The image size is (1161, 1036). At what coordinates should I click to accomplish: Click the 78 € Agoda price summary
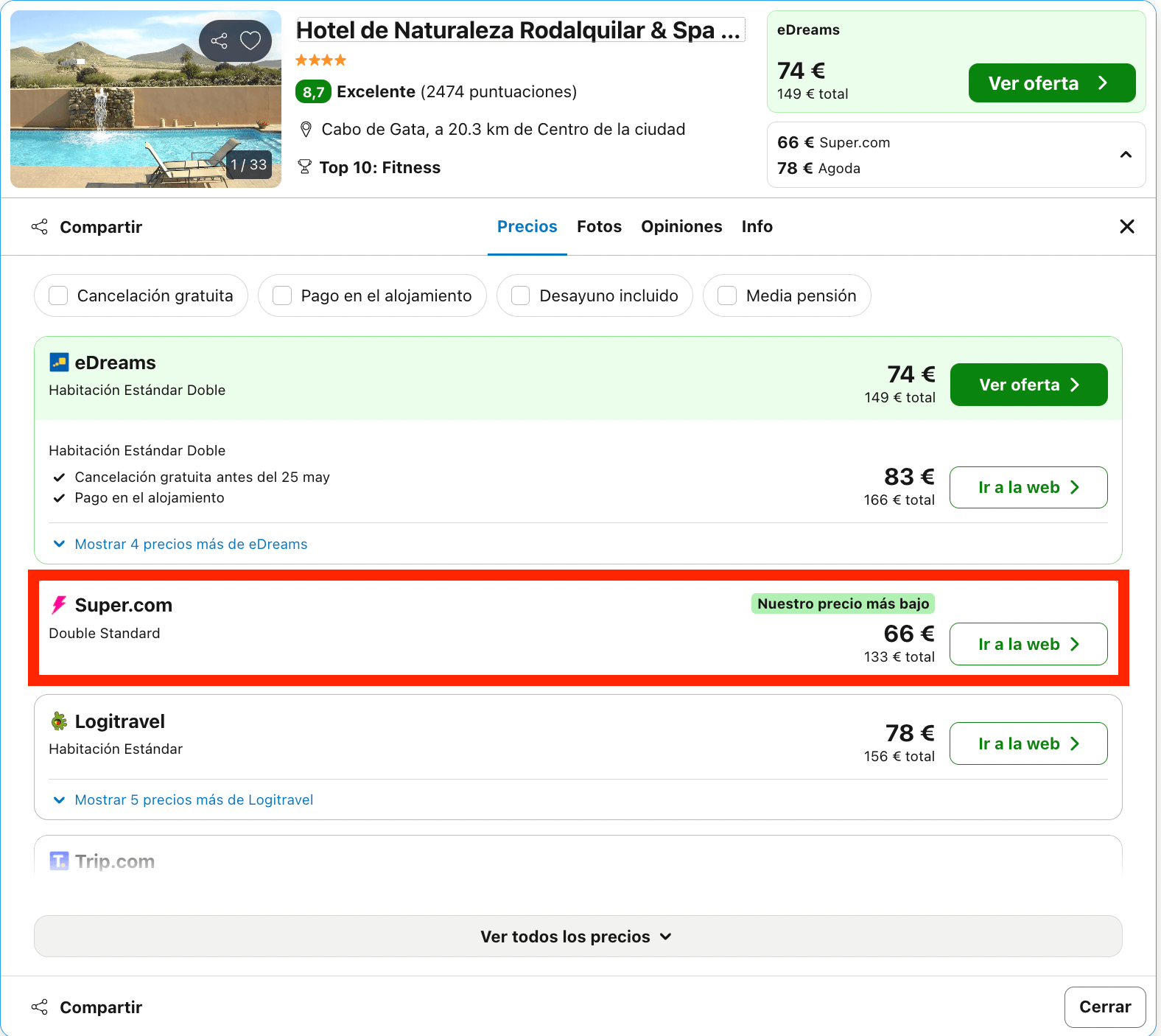pos(818,168)
